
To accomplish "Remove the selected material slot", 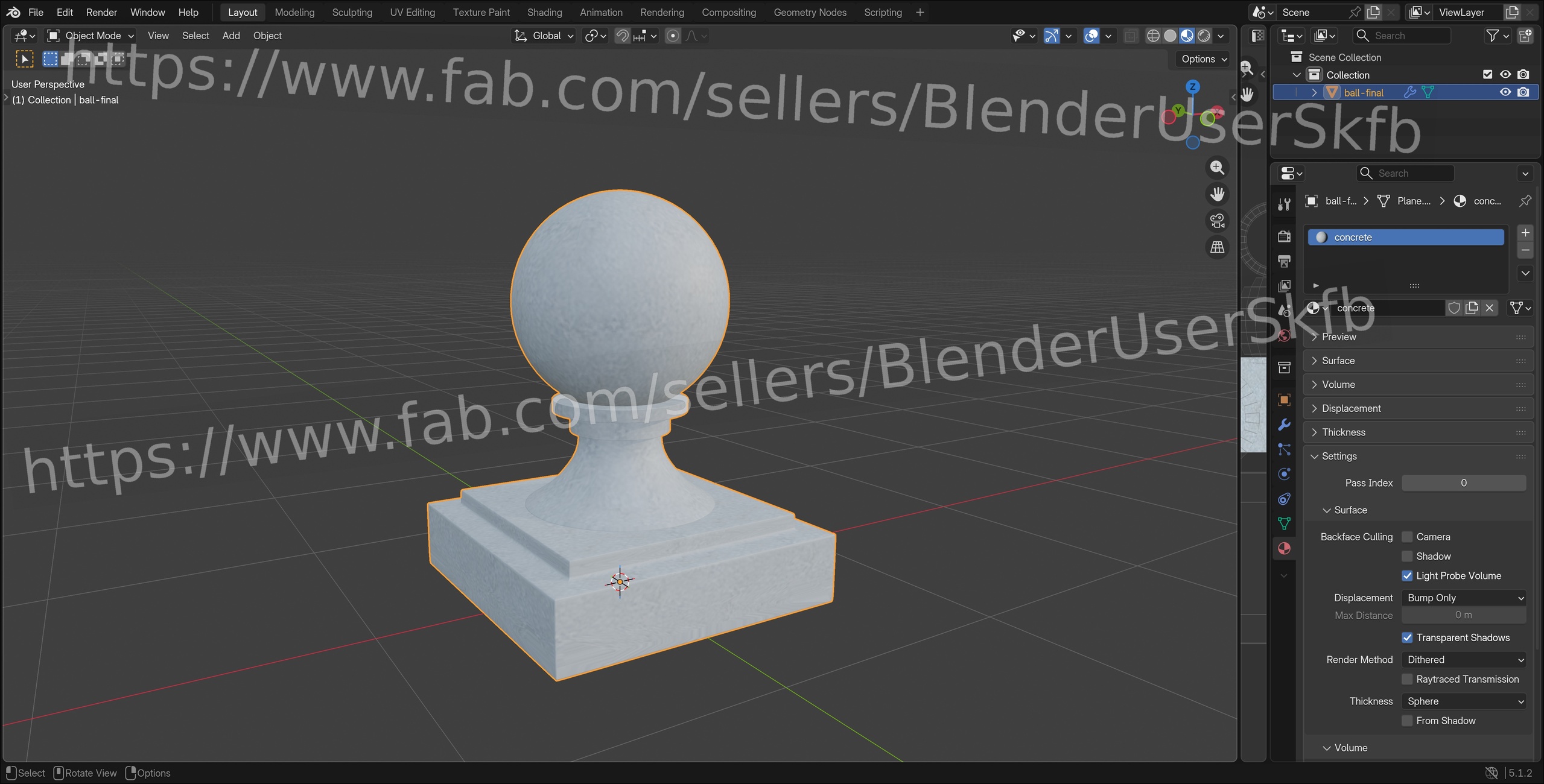I will point(1525,250).
